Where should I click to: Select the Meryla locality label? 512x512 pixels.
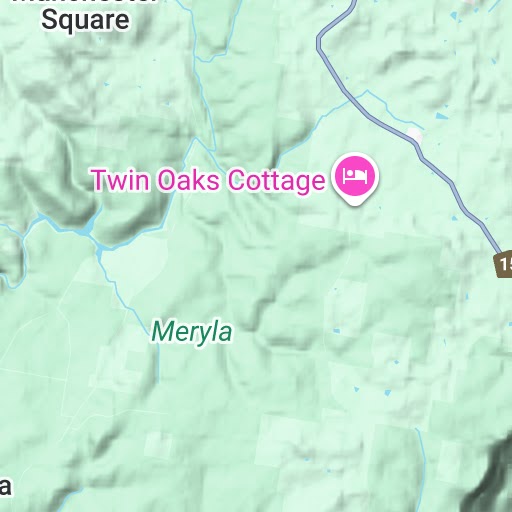(x=192, y=331)
